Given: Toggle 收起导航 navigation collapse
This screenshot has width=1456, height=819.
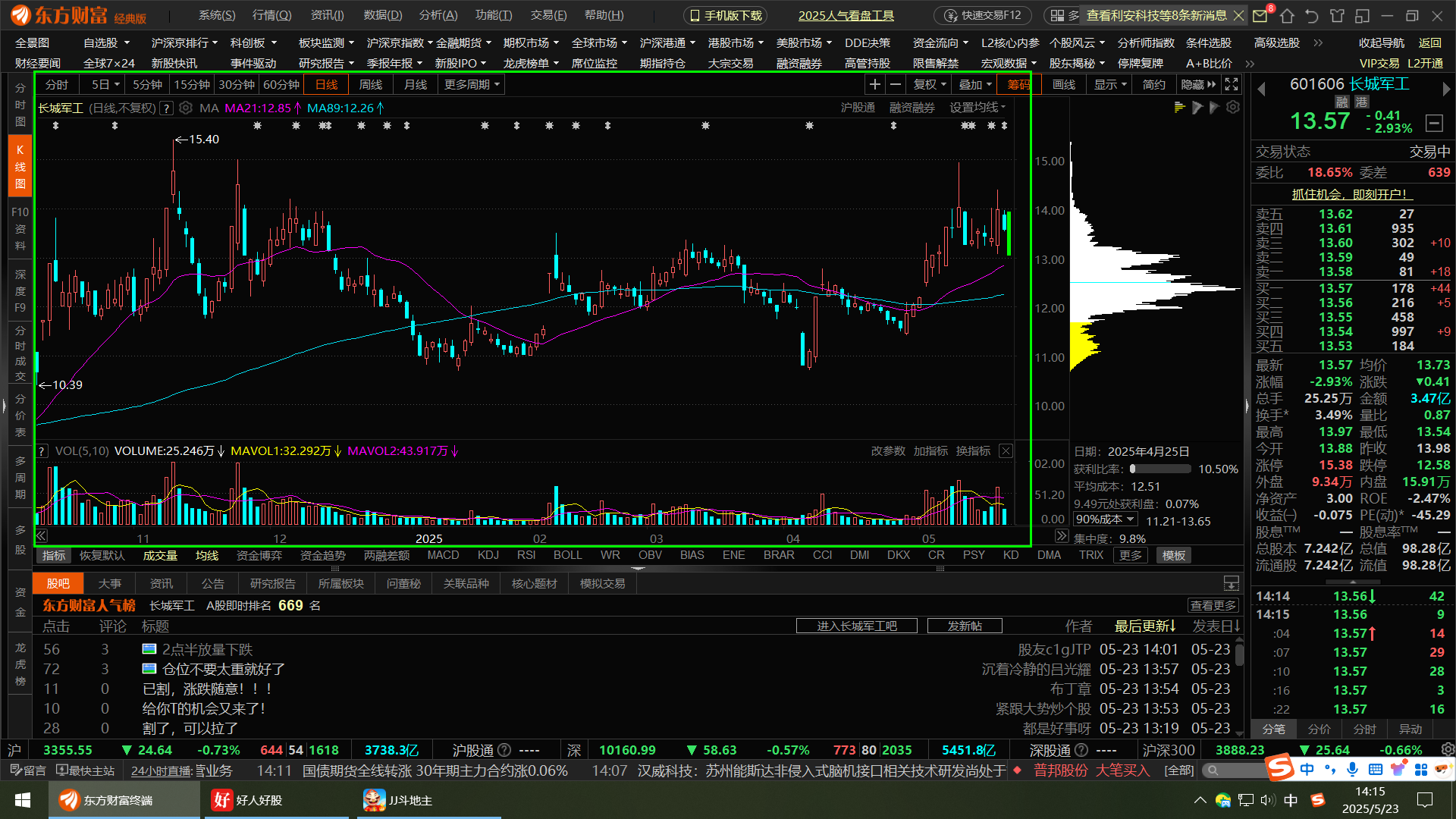Looking at the screenshot, I should [1382, 43].
